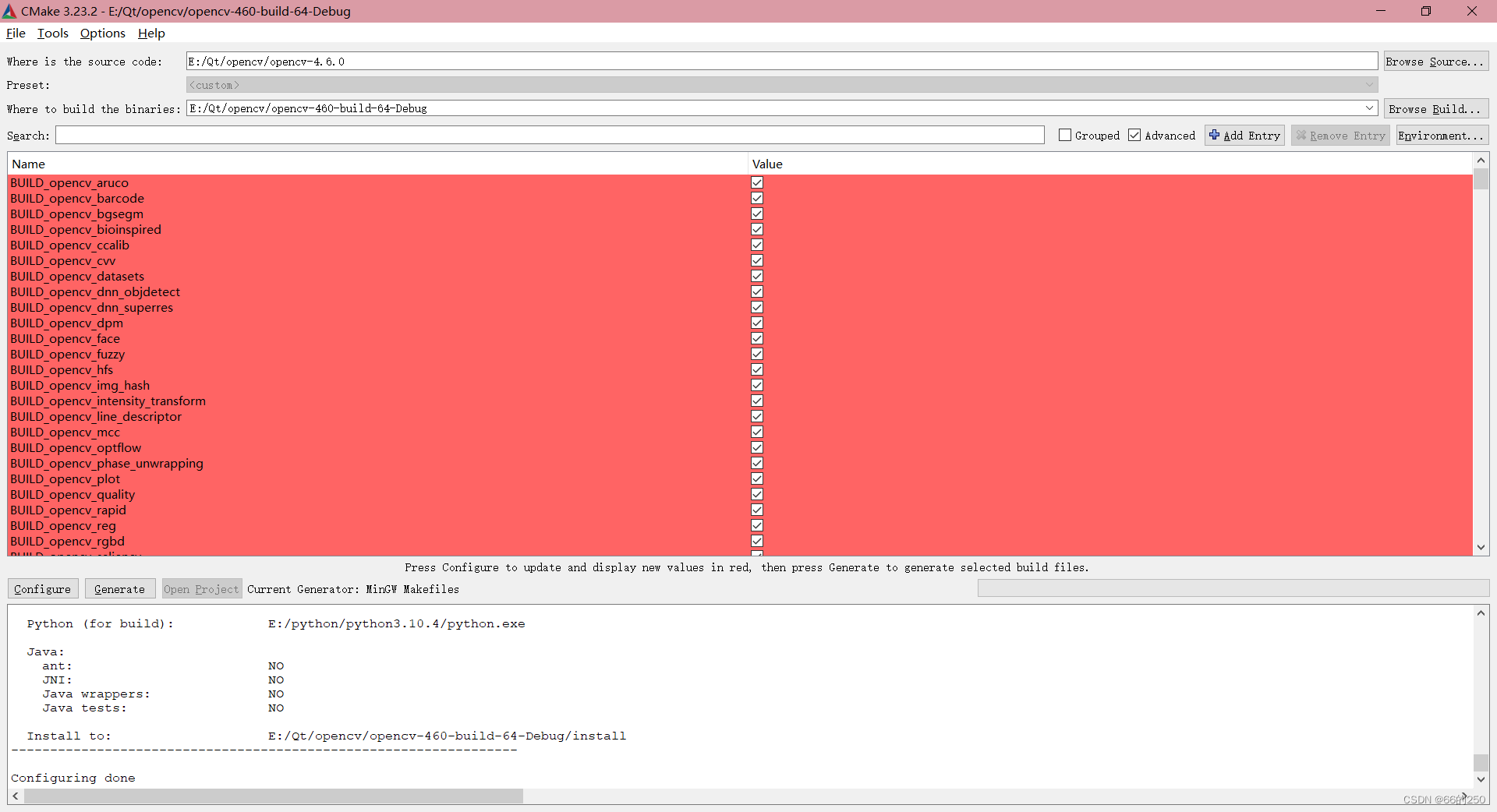
Task: Click the Remove Entry button
Action: (x=1340, y=136)
